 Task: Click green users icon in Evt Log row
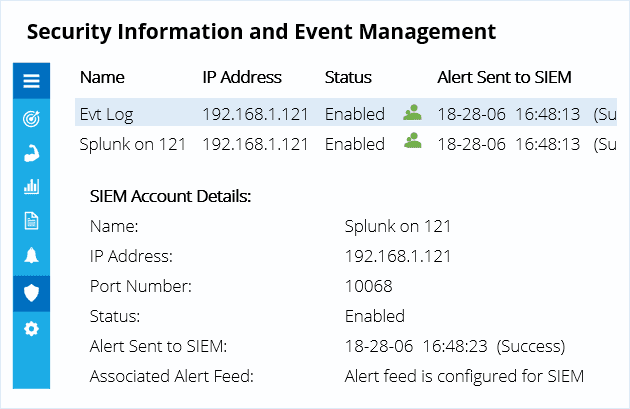pos(412,112)
